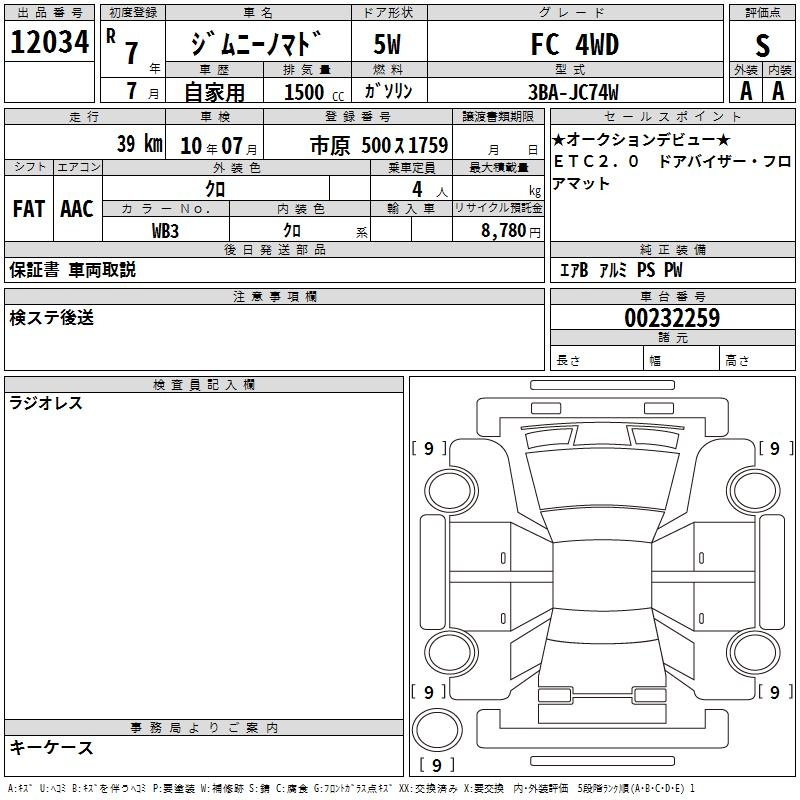The width and height of the screenshot is (800, 800).
Task: Select the color number WB3
Action: [x=165, y=229]
